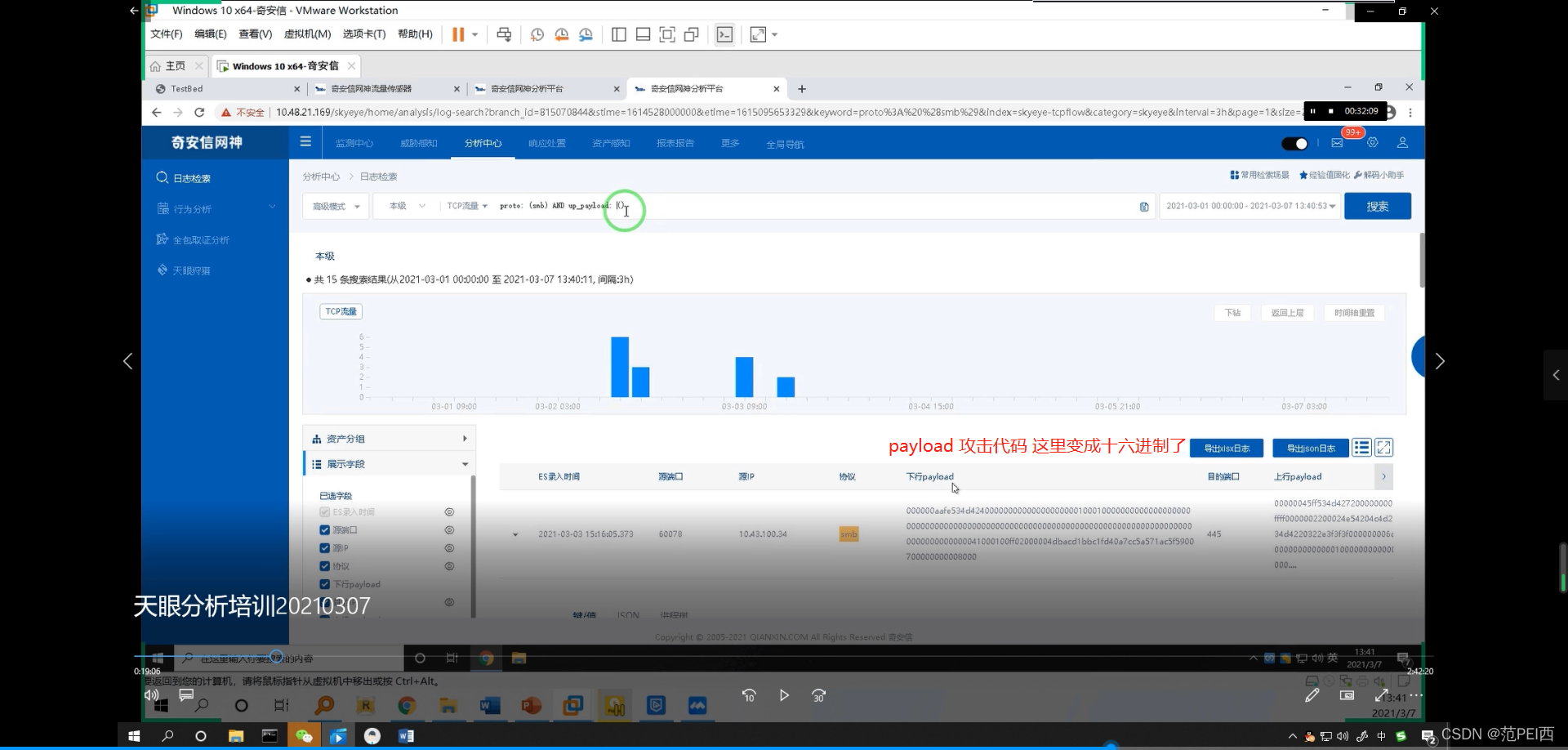
Task: Open the date range picker dropdown
Action: 1250,206
